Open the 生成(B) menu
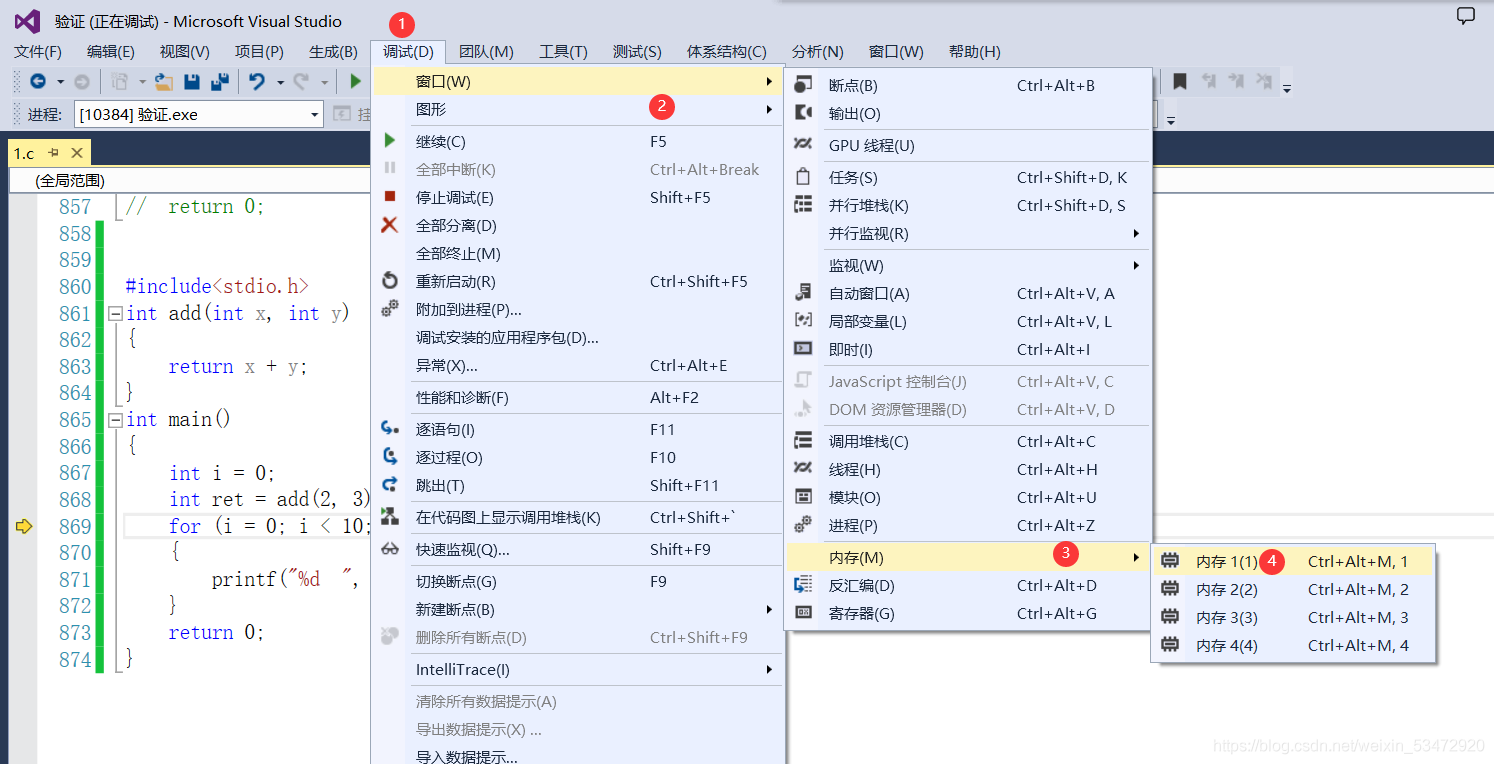The image size is (1494, 764). (x=333, y=52)
